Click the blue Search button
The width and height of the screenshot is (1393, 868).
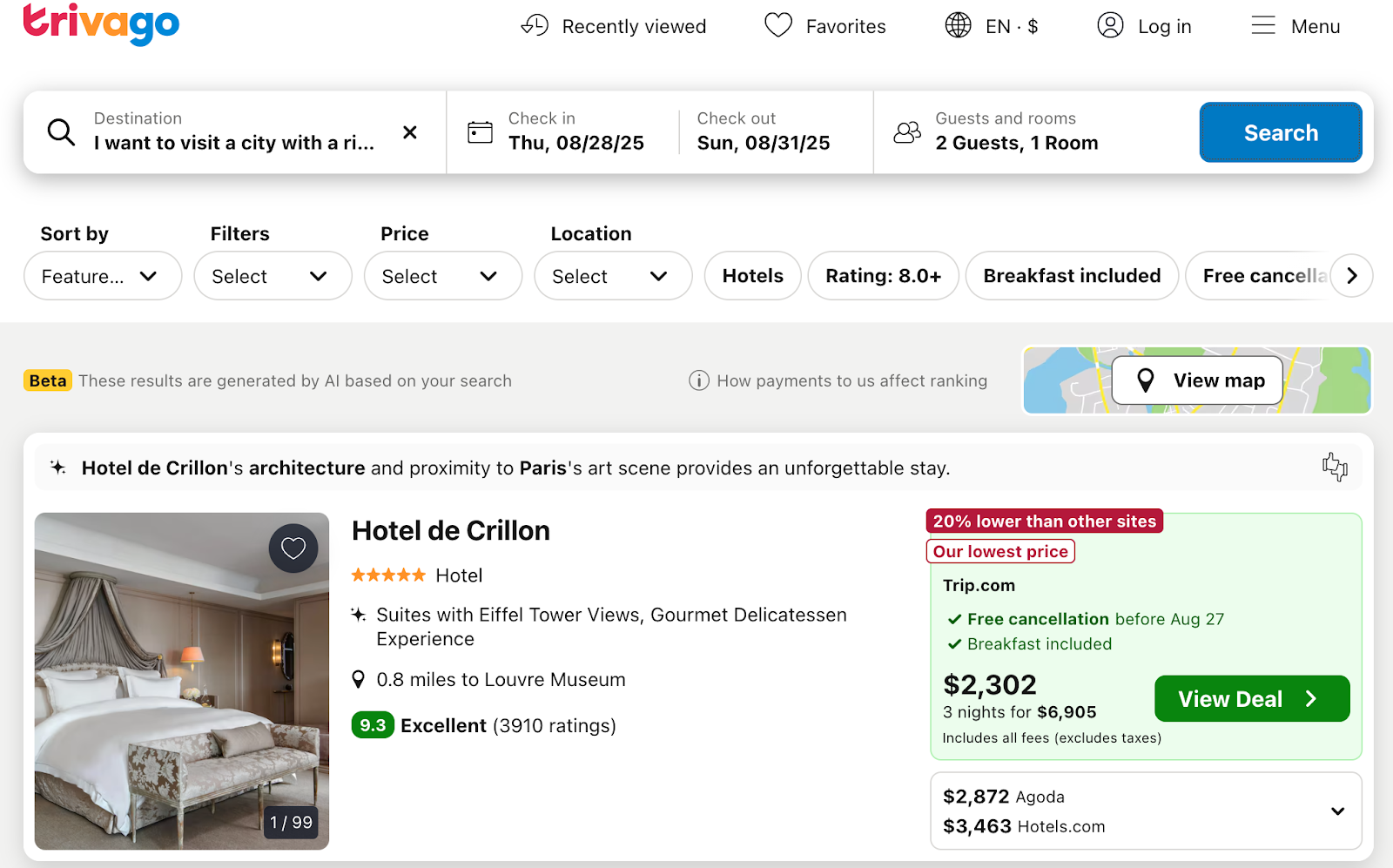coord(1281,132)
